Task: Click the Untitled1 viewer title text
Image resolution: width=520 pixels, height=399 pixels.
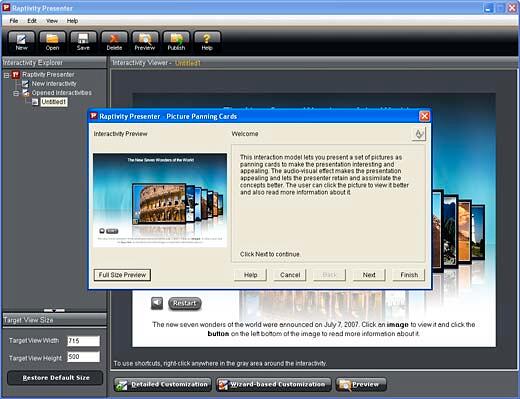Action: (188, 63)
